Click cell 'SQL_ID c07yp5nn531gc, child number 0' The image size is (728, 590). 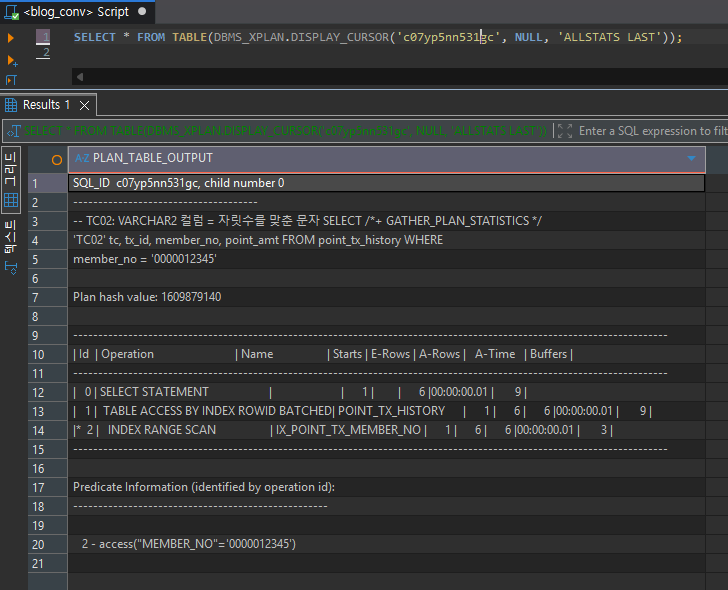[x=387, y=183]
